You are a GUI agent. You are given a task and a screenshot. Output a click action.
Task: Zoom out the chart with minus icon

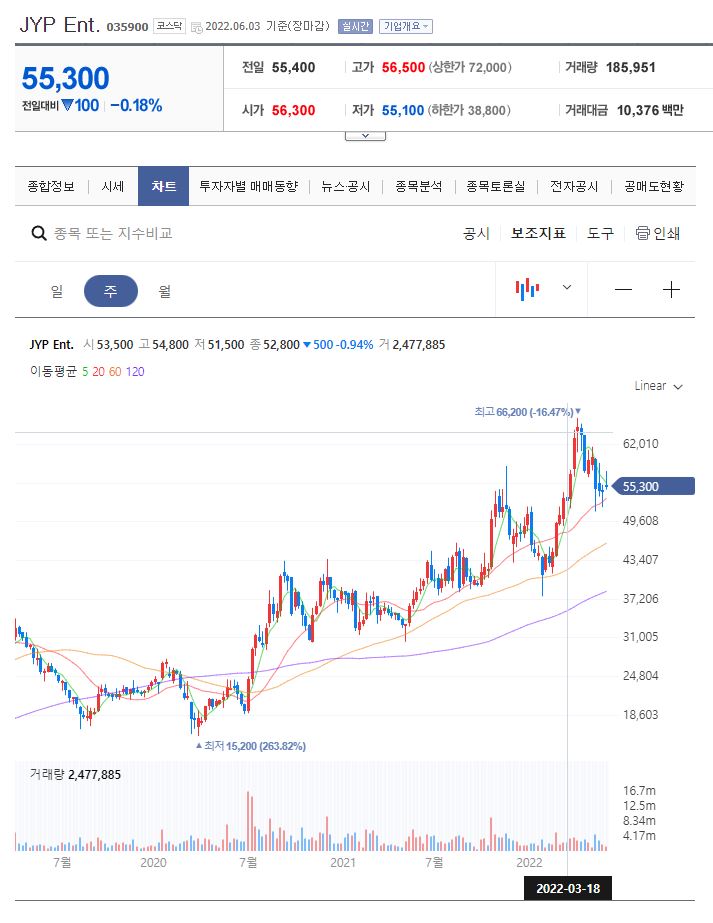(x=623, y=290)
